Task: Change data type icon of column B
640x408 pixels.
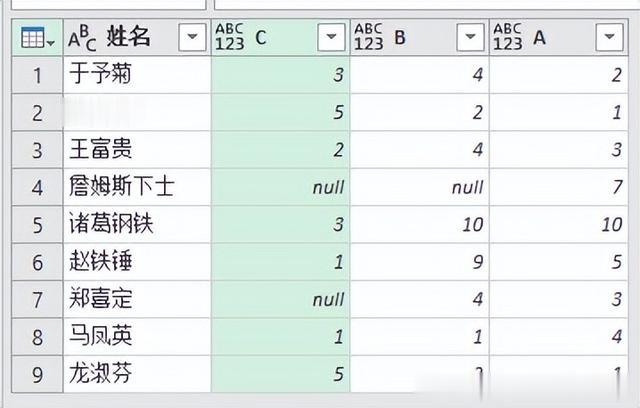Action: [x=369, y=37]
